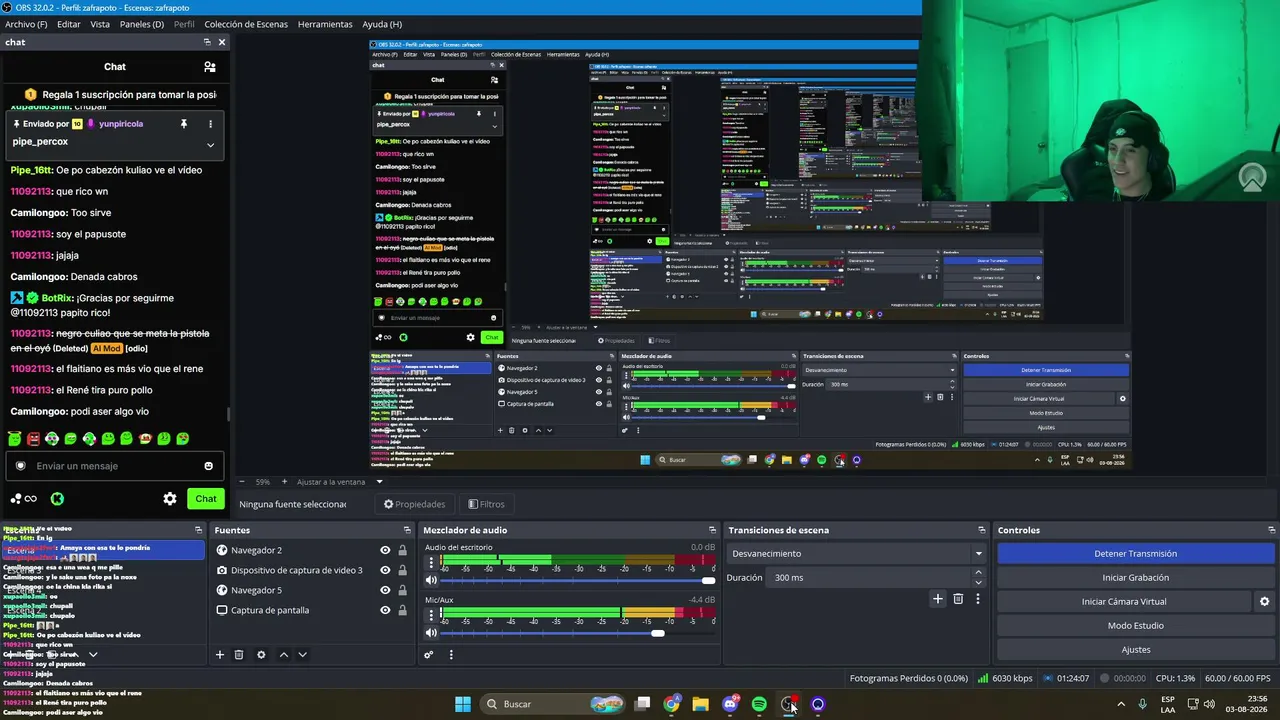The height and width of the screenshot is (720, 1280).
Task: Add a new source with plus icon
Action: (x=220, y=655)
